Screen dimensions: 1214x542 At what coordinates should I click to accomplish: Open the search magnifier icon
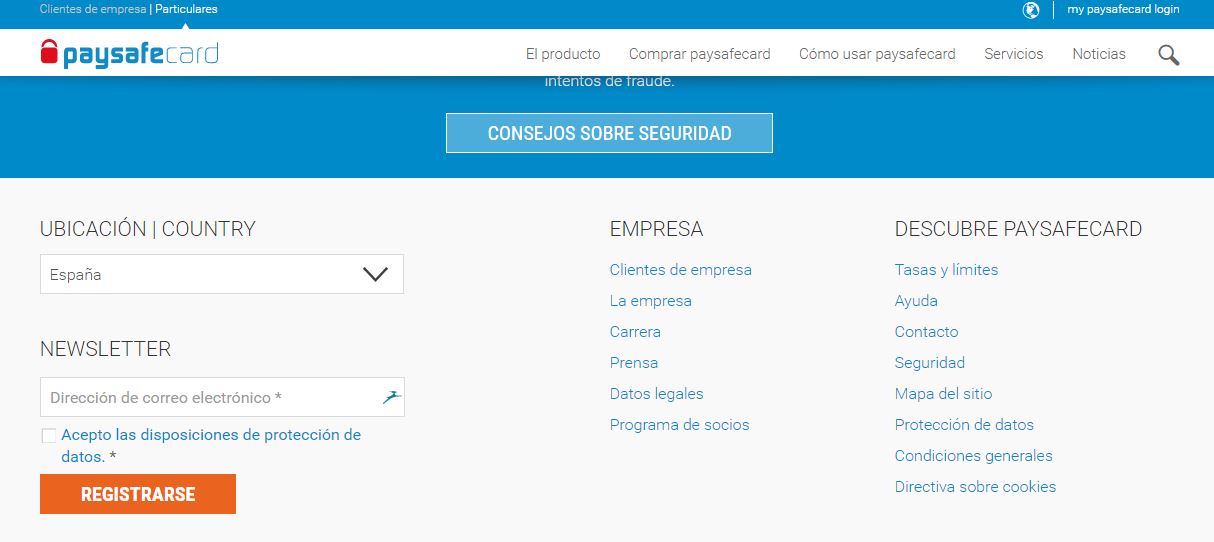coord(1168,55)
